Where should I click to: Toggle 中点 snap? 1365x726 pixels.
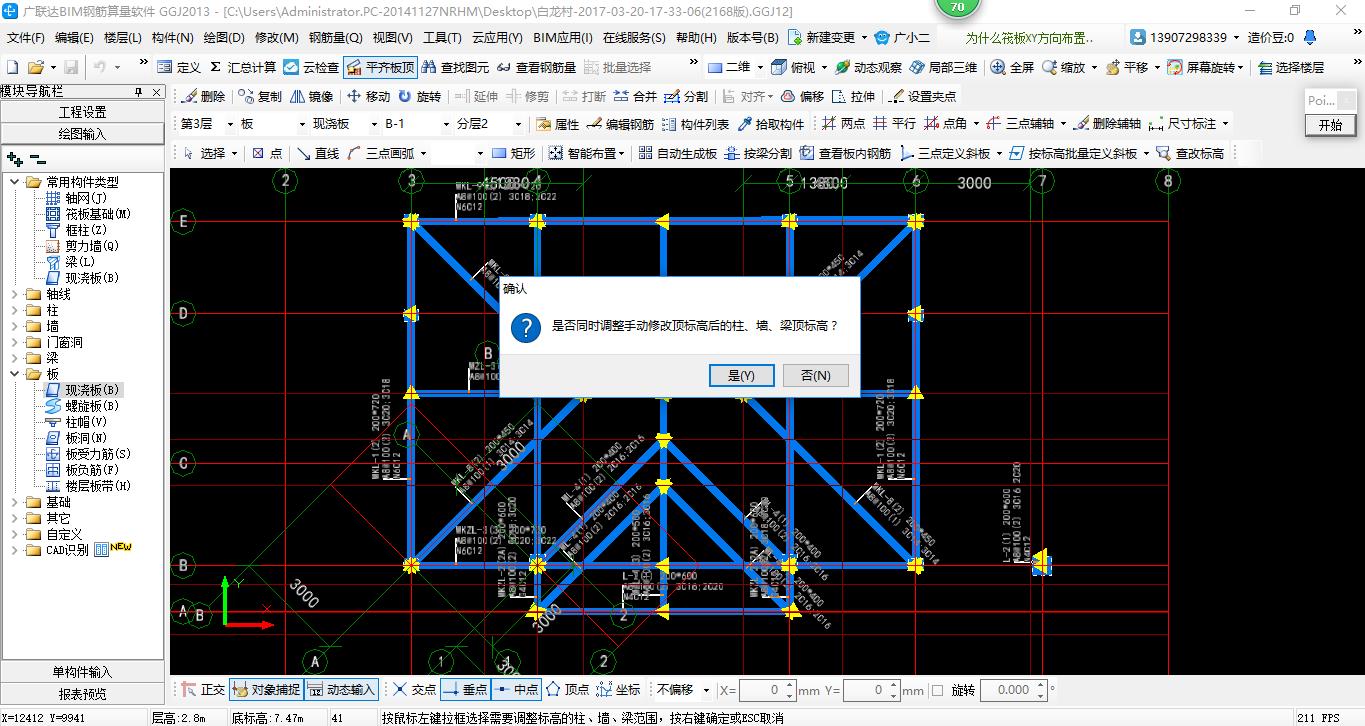click(516, 690)
